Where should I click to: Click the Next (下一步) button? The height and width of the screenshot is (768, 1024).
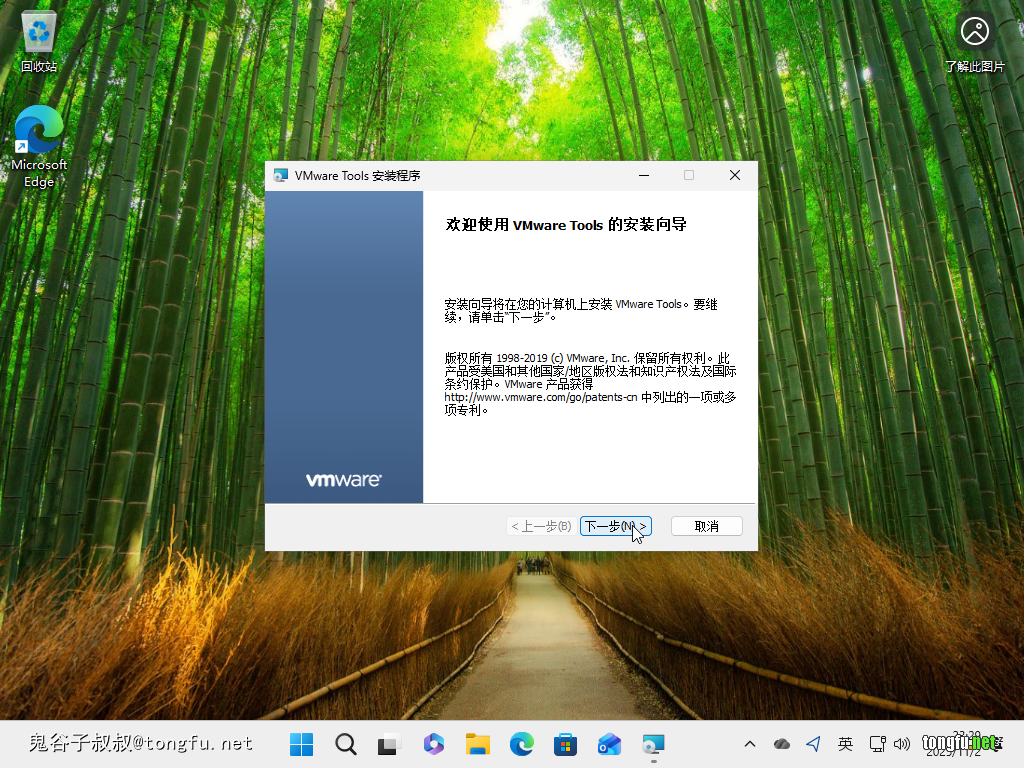click(x=615, y=526)
